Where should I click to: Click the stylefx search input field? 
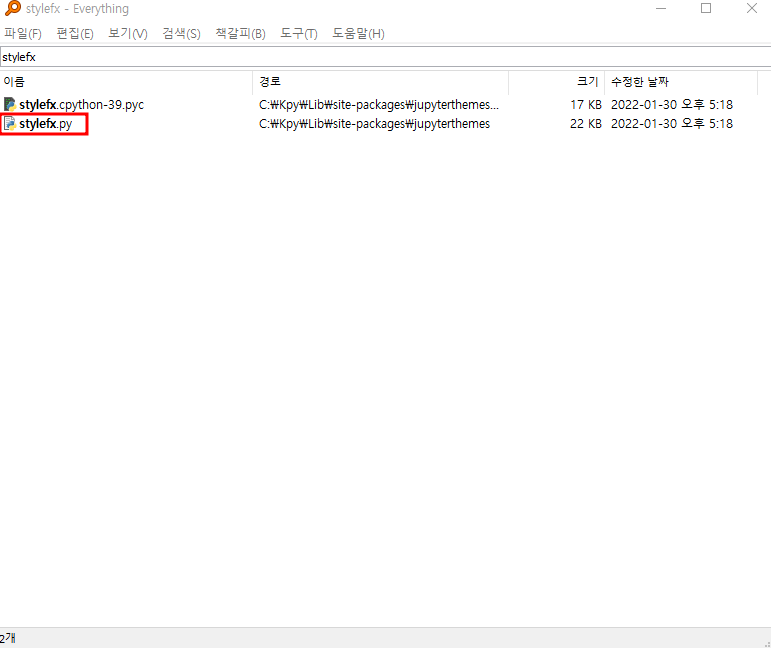coord(386,57)
